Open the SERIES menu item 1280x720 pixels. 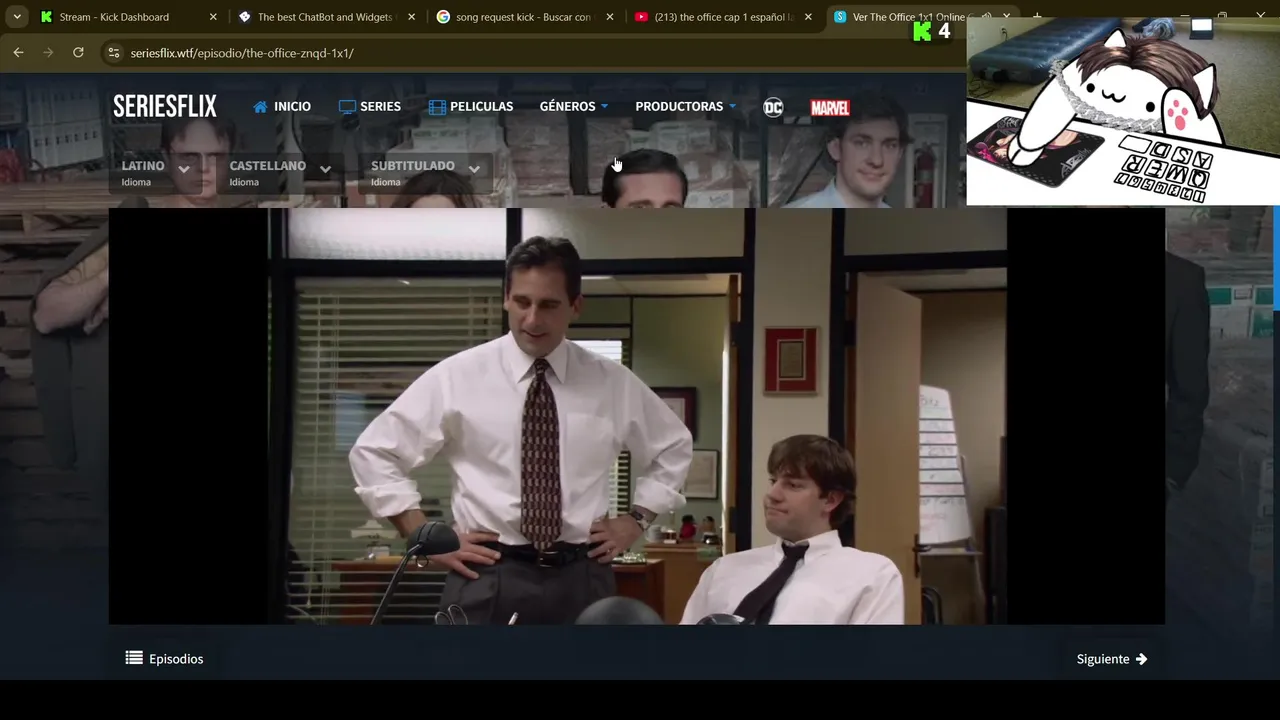[x=369, y=107]
